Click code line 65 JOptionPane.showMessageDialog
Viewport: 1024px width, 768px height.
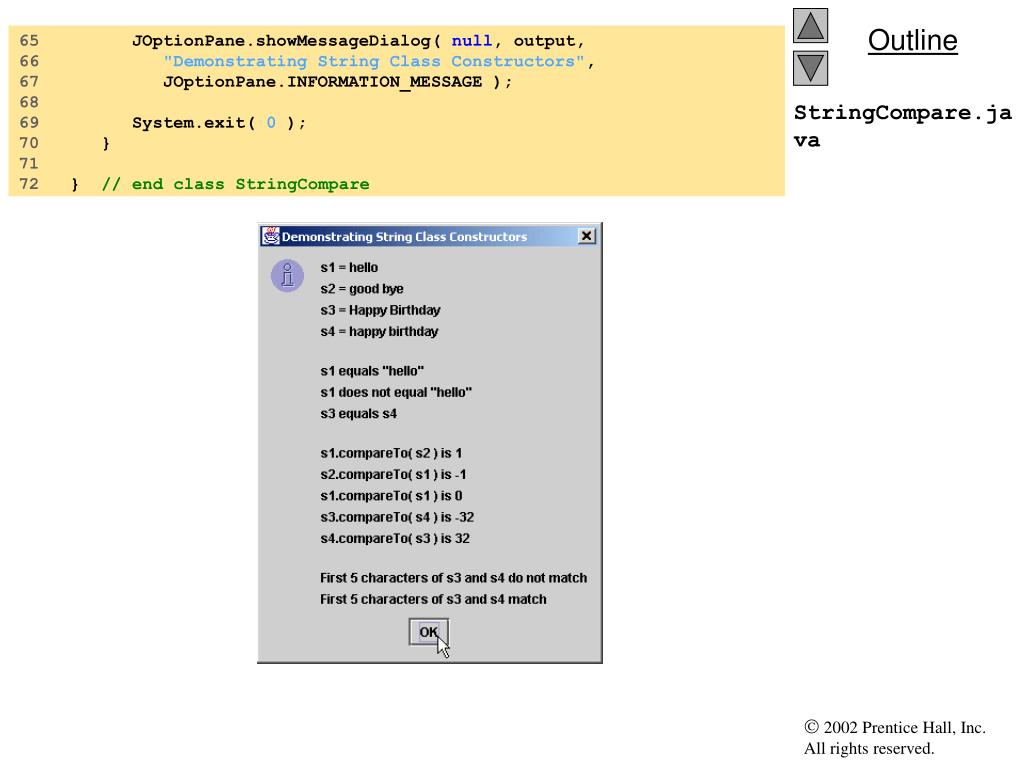(x=358, y=40)
